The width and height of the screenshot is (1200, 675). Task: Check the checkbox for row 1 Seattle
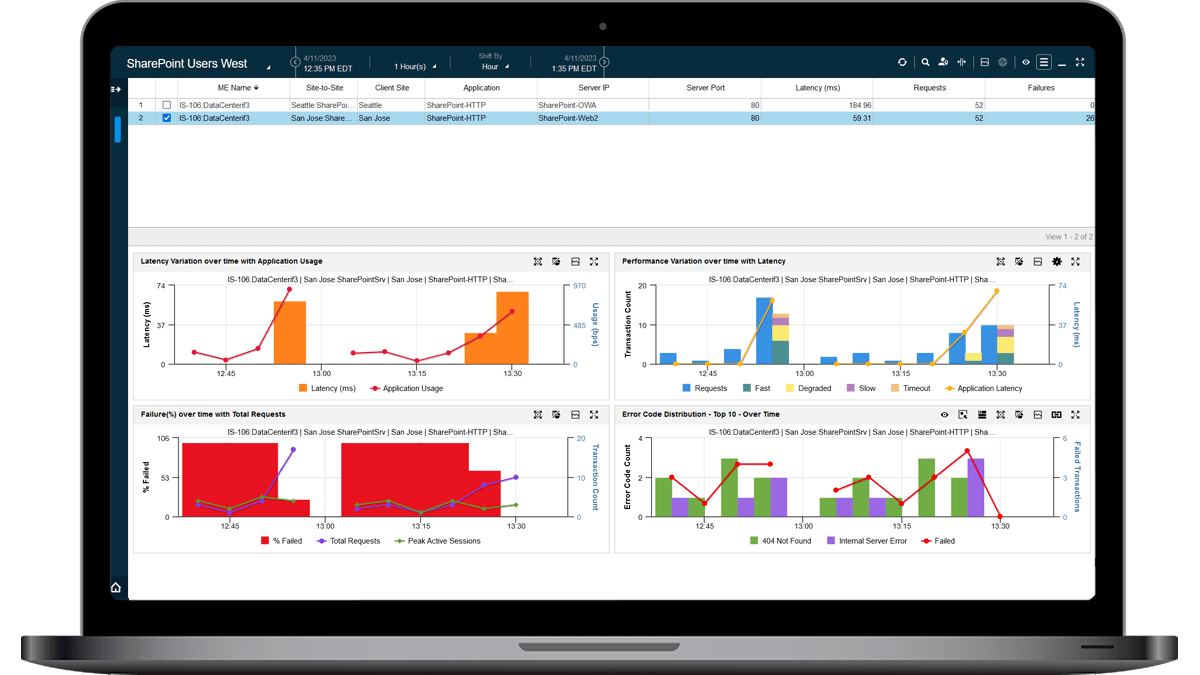(167, 105)
